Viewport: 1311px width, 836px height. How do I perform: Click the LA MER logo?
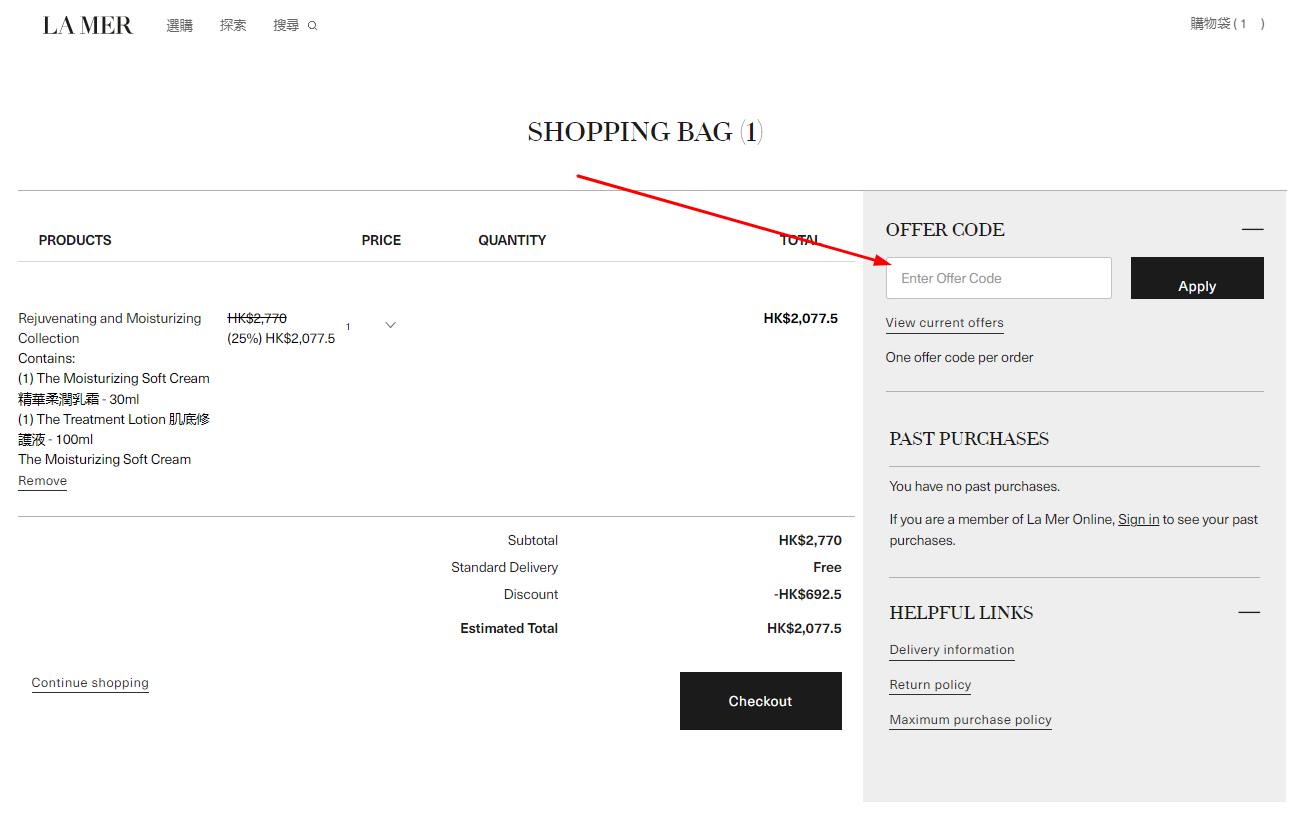[88, 25]
